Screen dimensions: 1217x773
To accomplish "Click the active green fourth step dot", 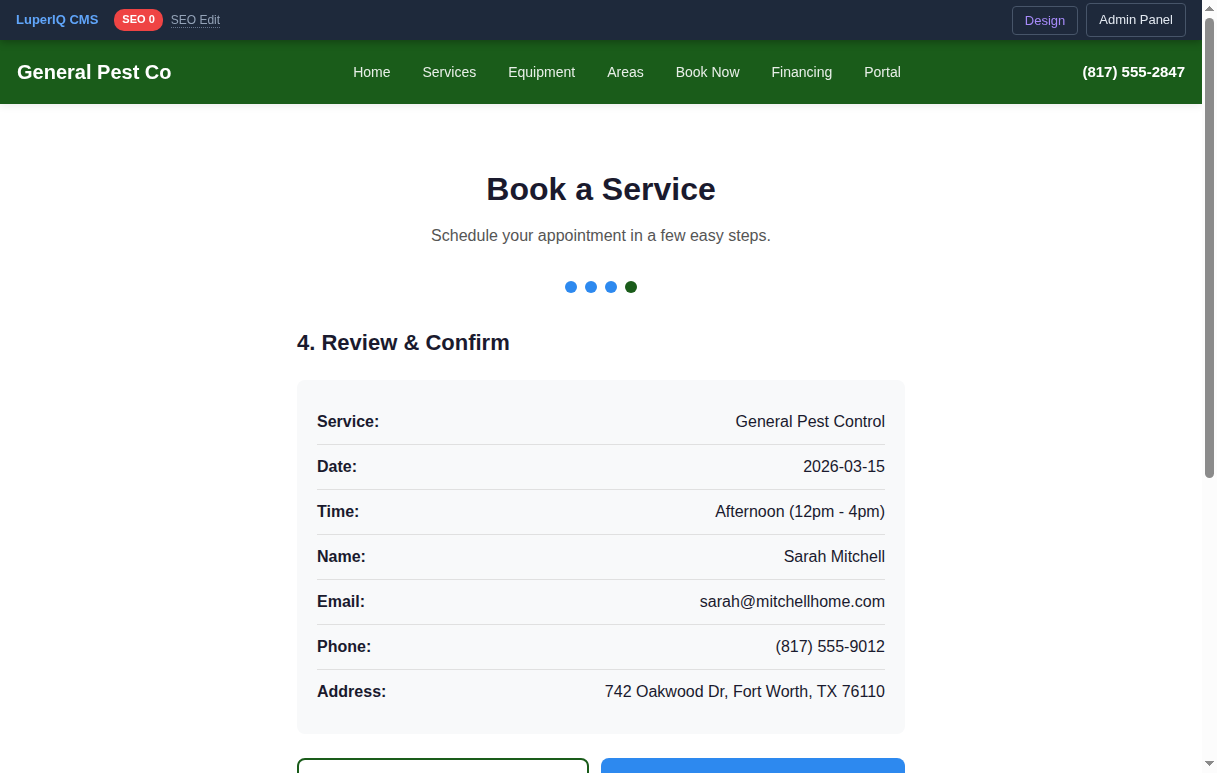I will (631, 286).
